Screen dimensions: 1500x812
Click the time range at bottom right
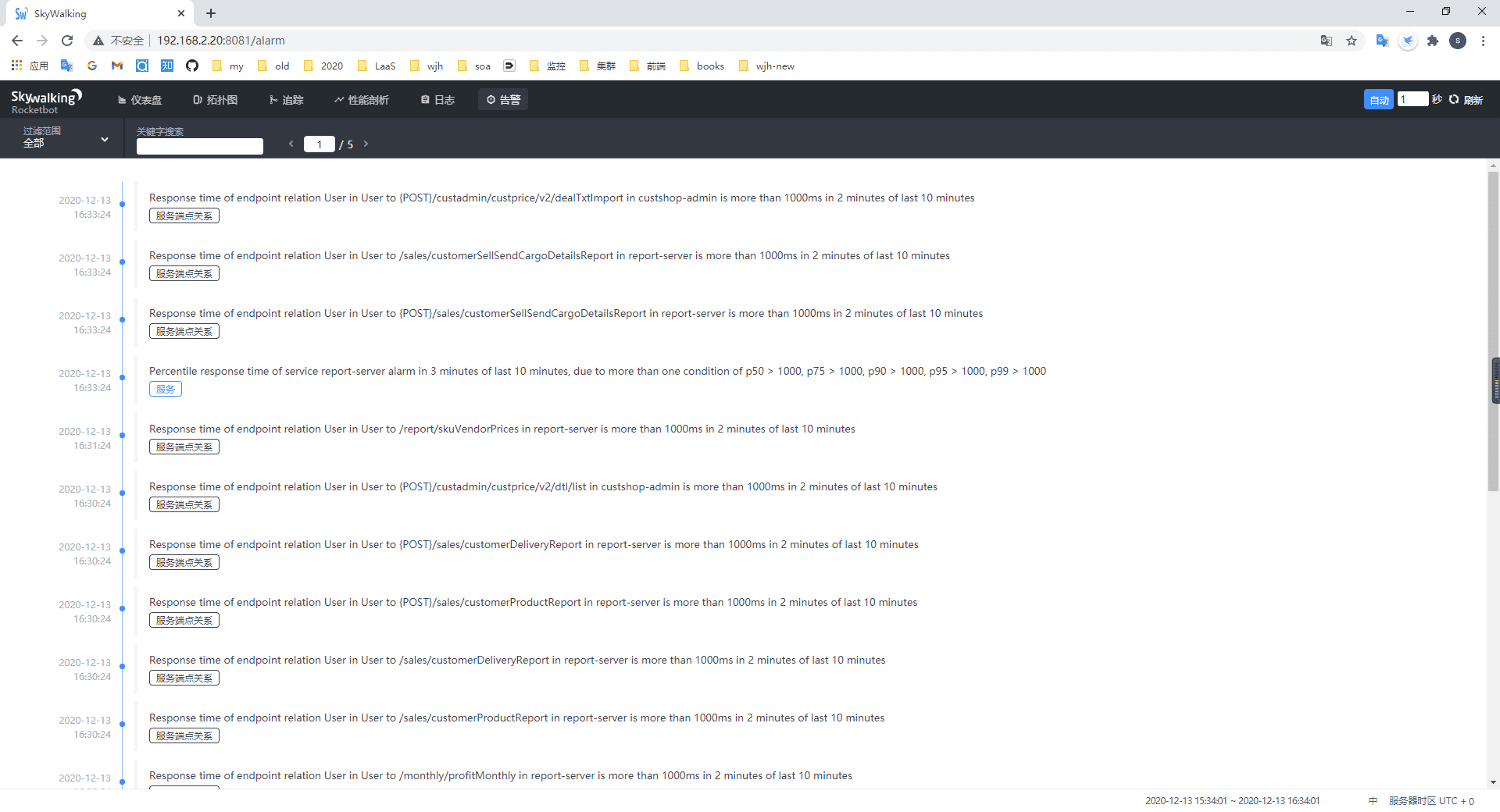(1232, 800)
